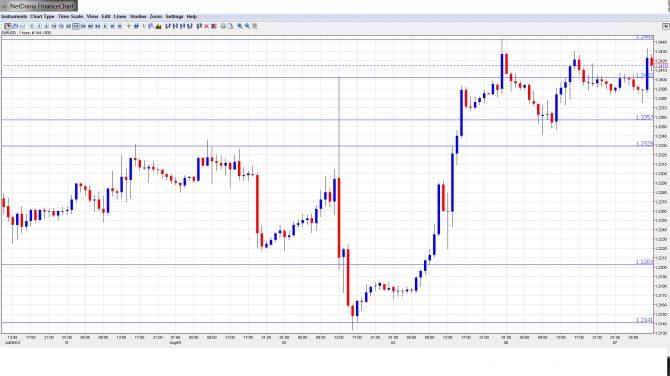Select the 1.2357 horizontal level line
Viewport: 670px width, 376px height.
click(327, 120)
